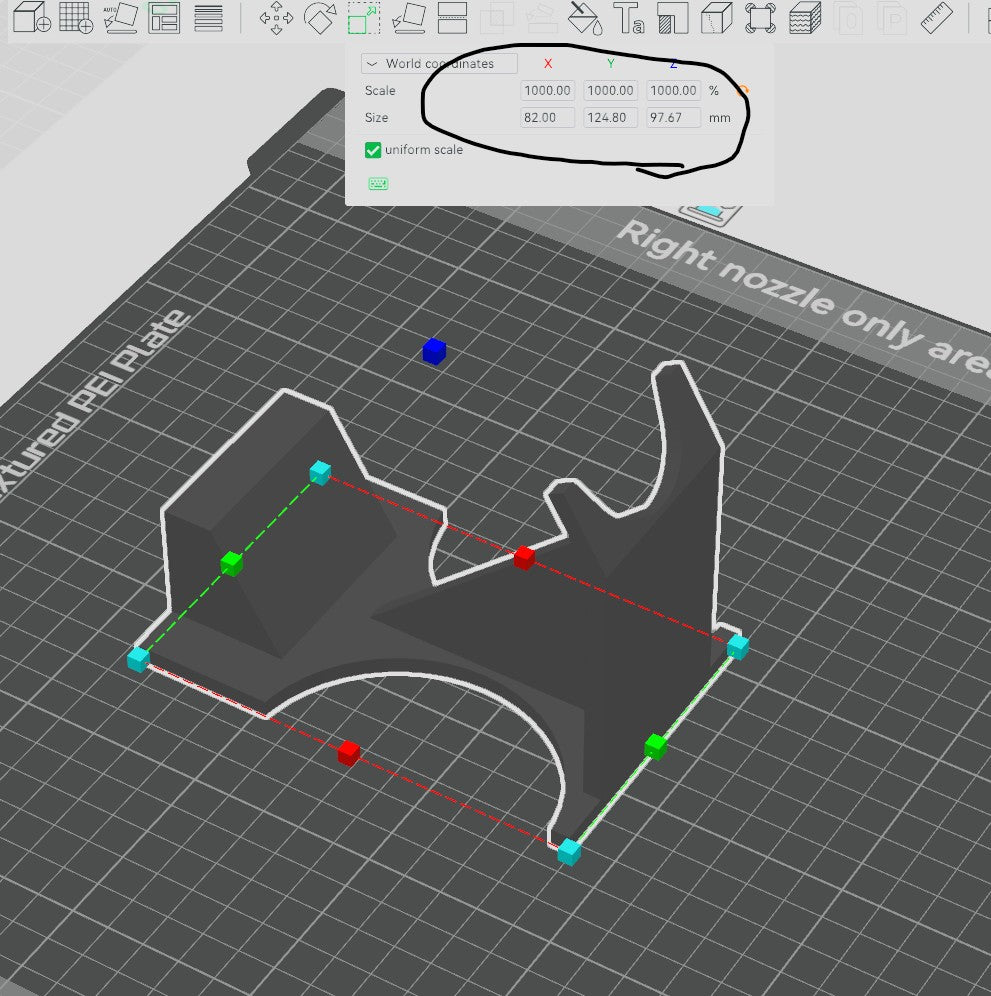Click the cyan corner handle at far left
The height and width of the screenshot is (996, 991).
click(138, 659)
